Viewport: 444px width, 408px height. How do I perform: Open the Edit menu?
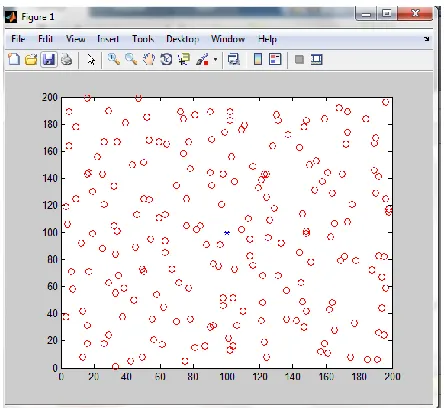point(45,39)
